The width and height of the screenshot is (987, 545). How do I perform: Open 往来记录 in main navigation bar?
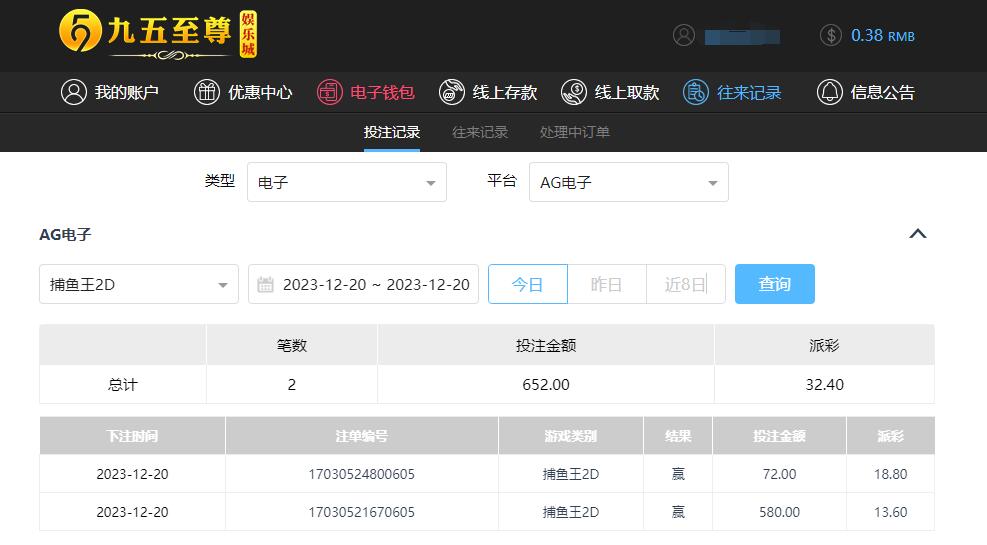point(732,93)
